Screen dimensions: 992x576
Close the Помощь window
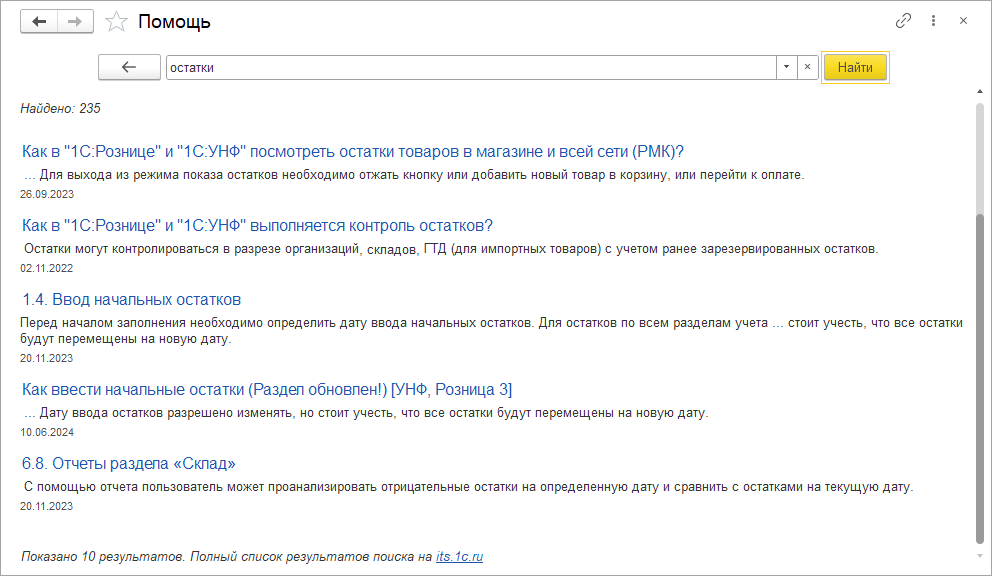[963, 20]
